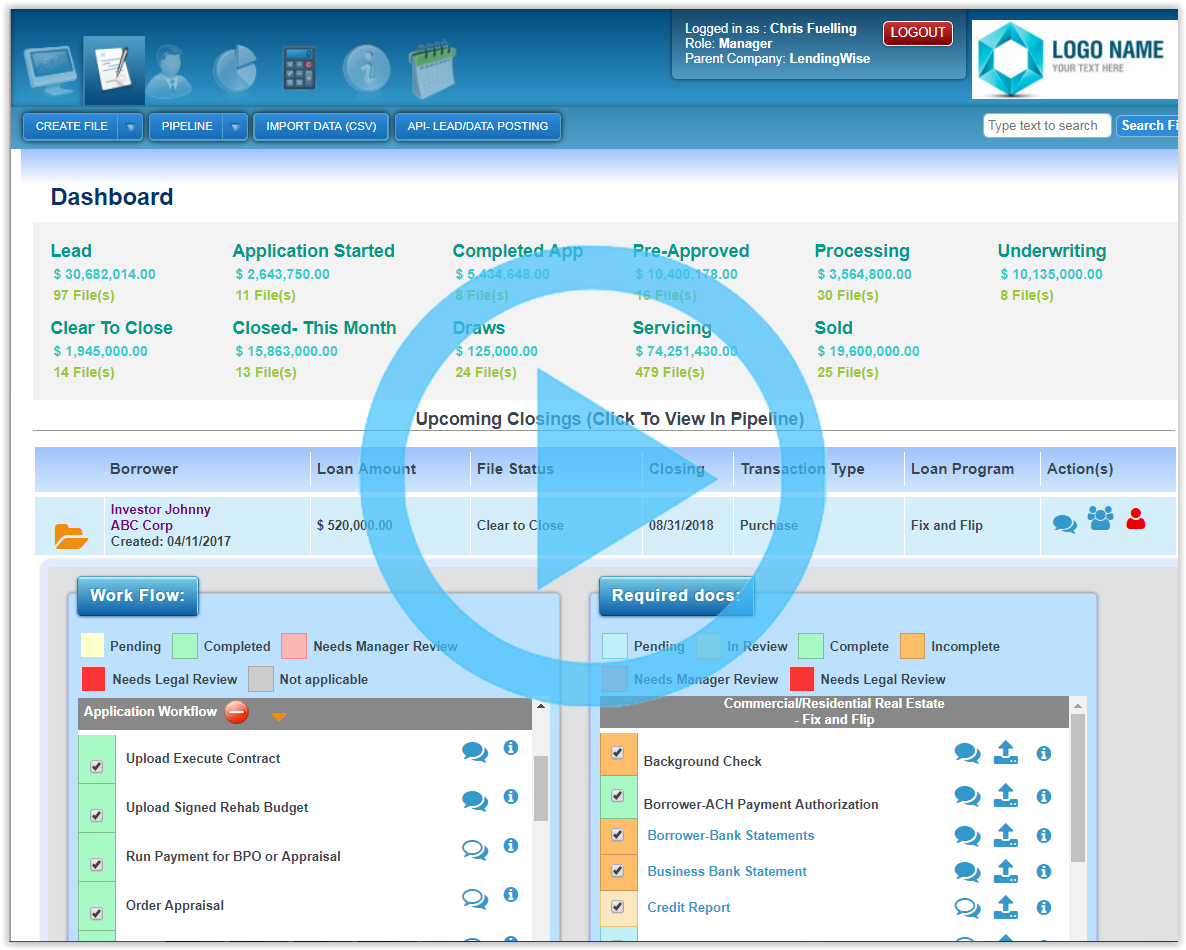Open the Calendar icon in top navigation
1186x950 pixels.
point(432,68)
